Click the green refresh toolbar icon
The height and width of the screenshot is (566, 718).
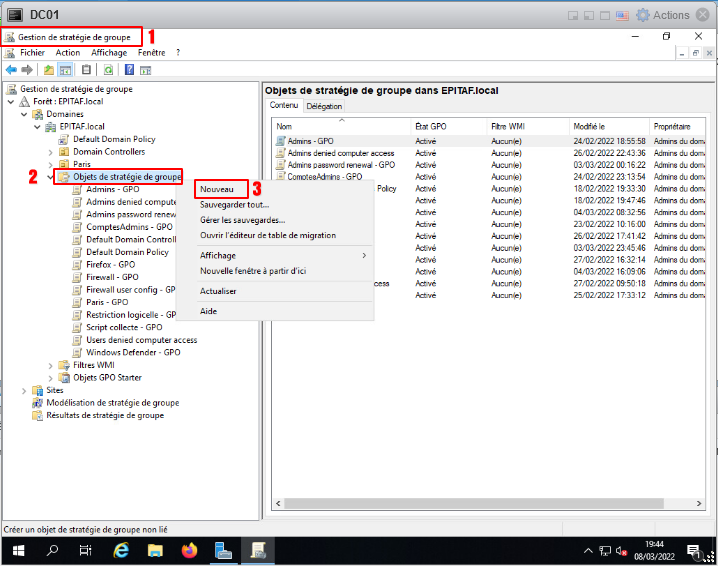tap(108, 70)
